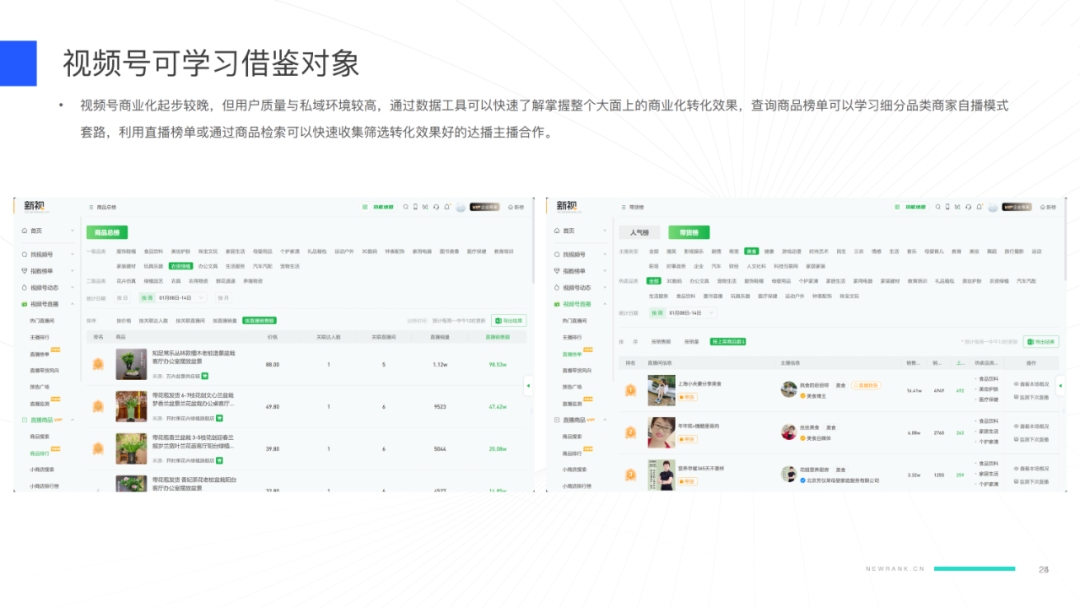Image resolution: width=1080 pixels, height=608 pixels.
Task: Sort by 按上架商品数 in right window
Action: [728, 342]
